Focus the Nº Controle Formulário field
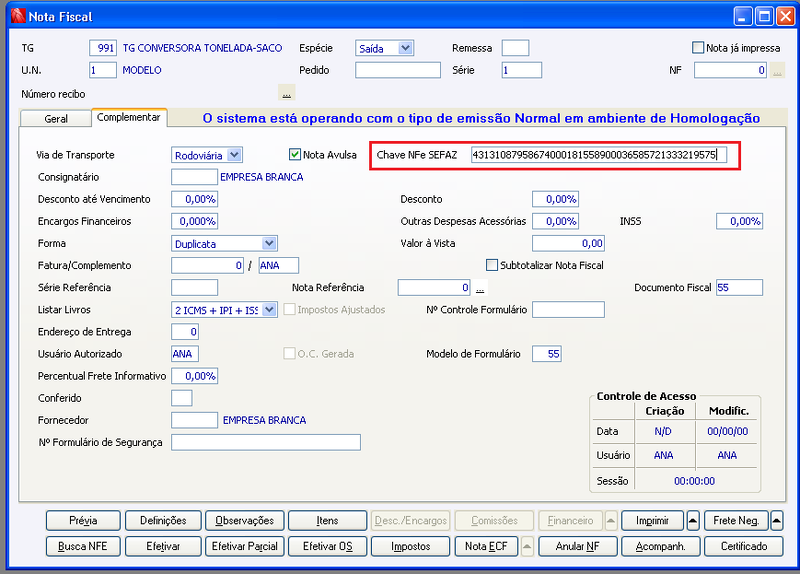This screenshot has height=574, width=800. (x=568, y=309)
